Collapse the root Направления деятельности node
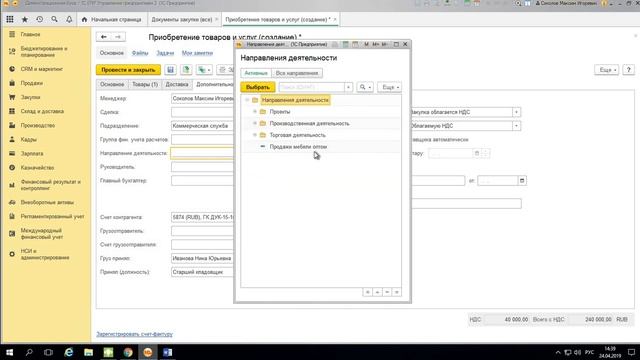Image resolution: width=640 pixels, height=360 pixels. [x=247, y=100]
